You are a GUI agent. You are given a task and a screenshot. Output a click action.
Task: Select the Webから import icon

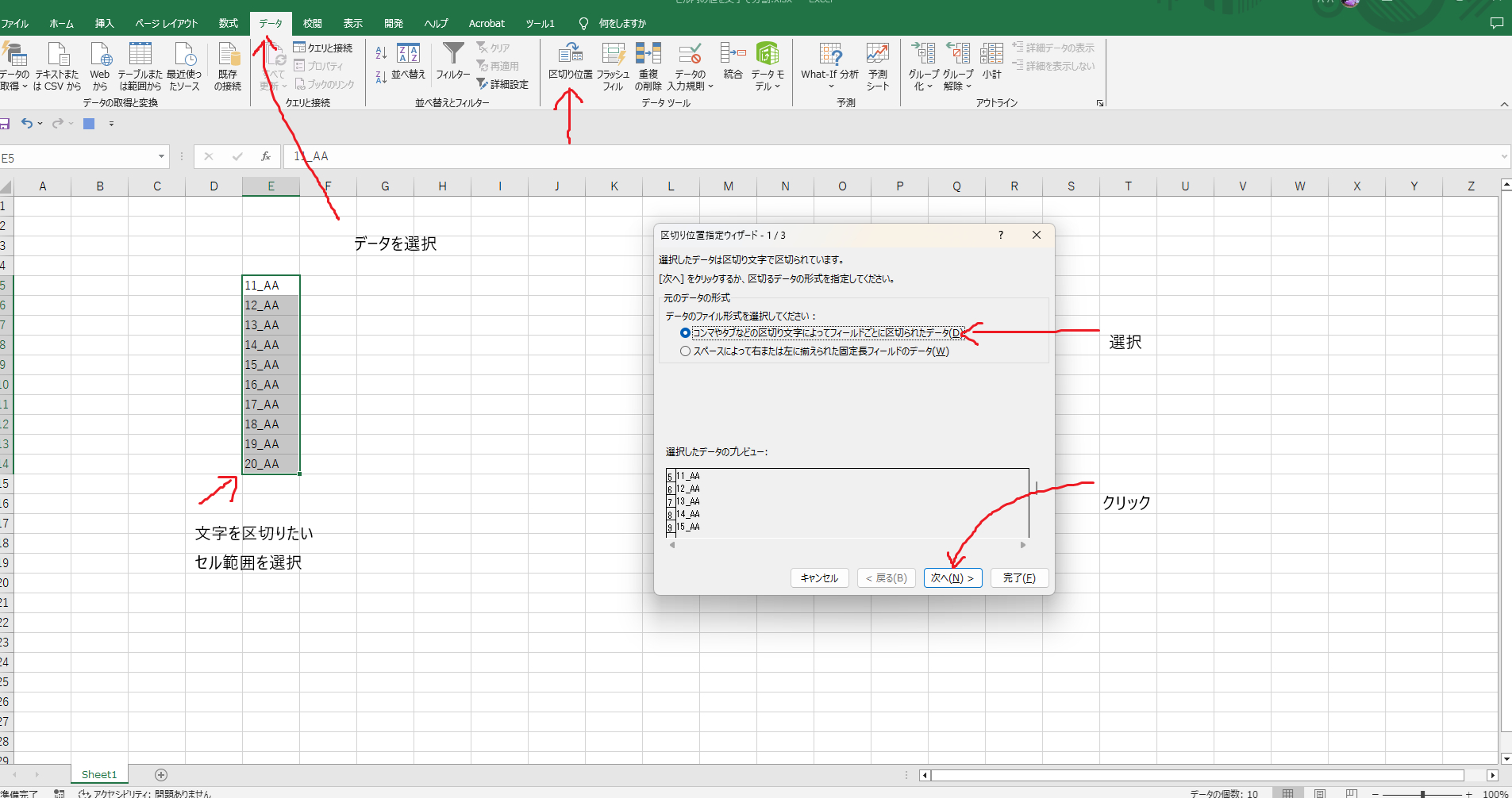click(x=100, y=63)
